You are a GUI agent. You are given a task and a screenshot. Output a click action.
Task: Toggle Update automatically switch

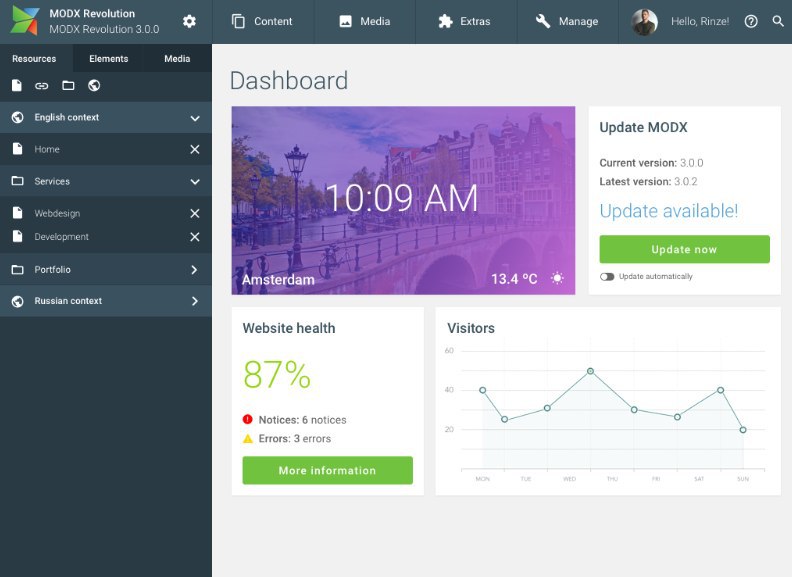(607, 276)
